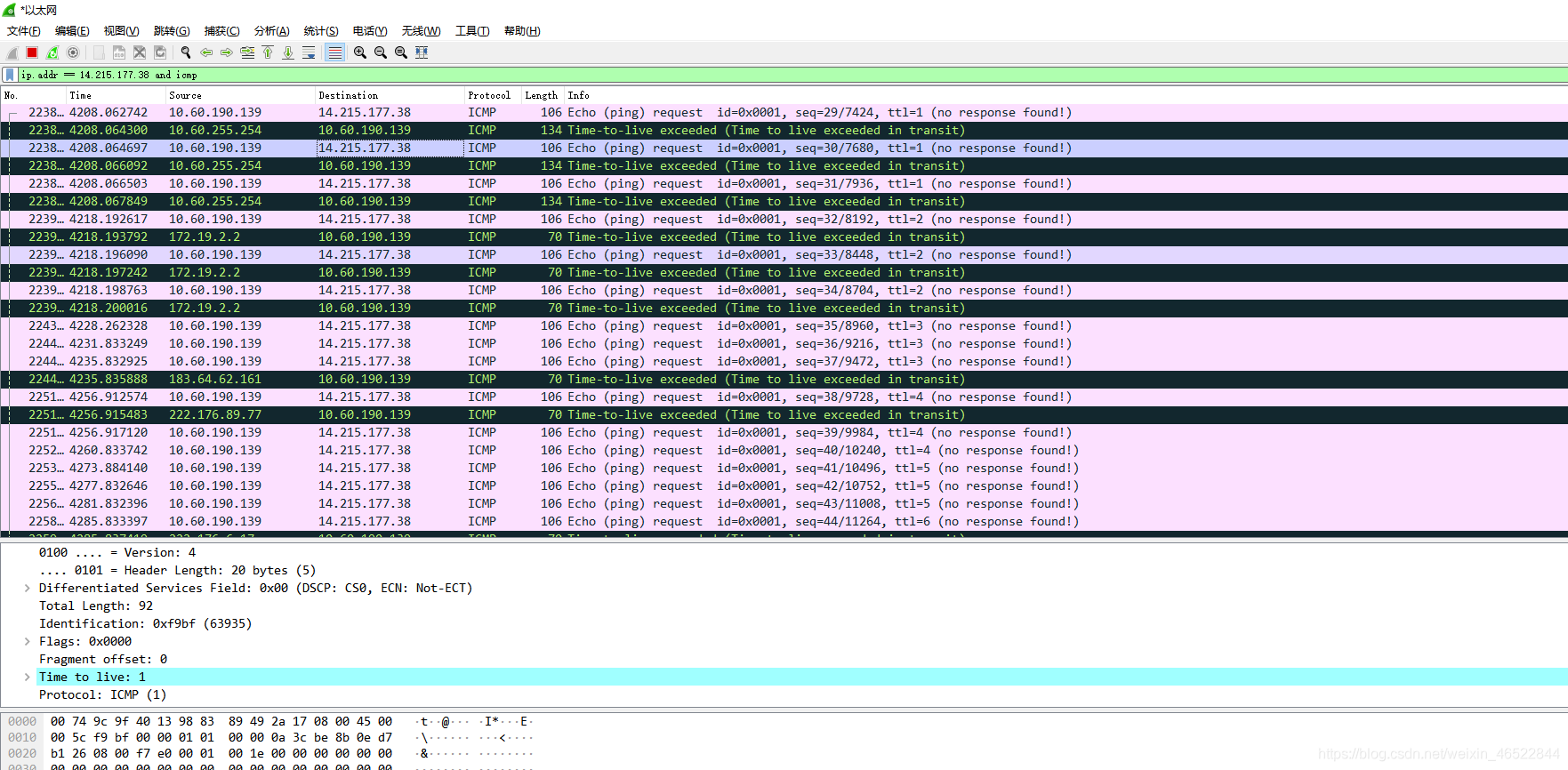The height and width of the screenshot is (770, 1568).
Task: Click the start capture shark fin icon
Action: 12,52
